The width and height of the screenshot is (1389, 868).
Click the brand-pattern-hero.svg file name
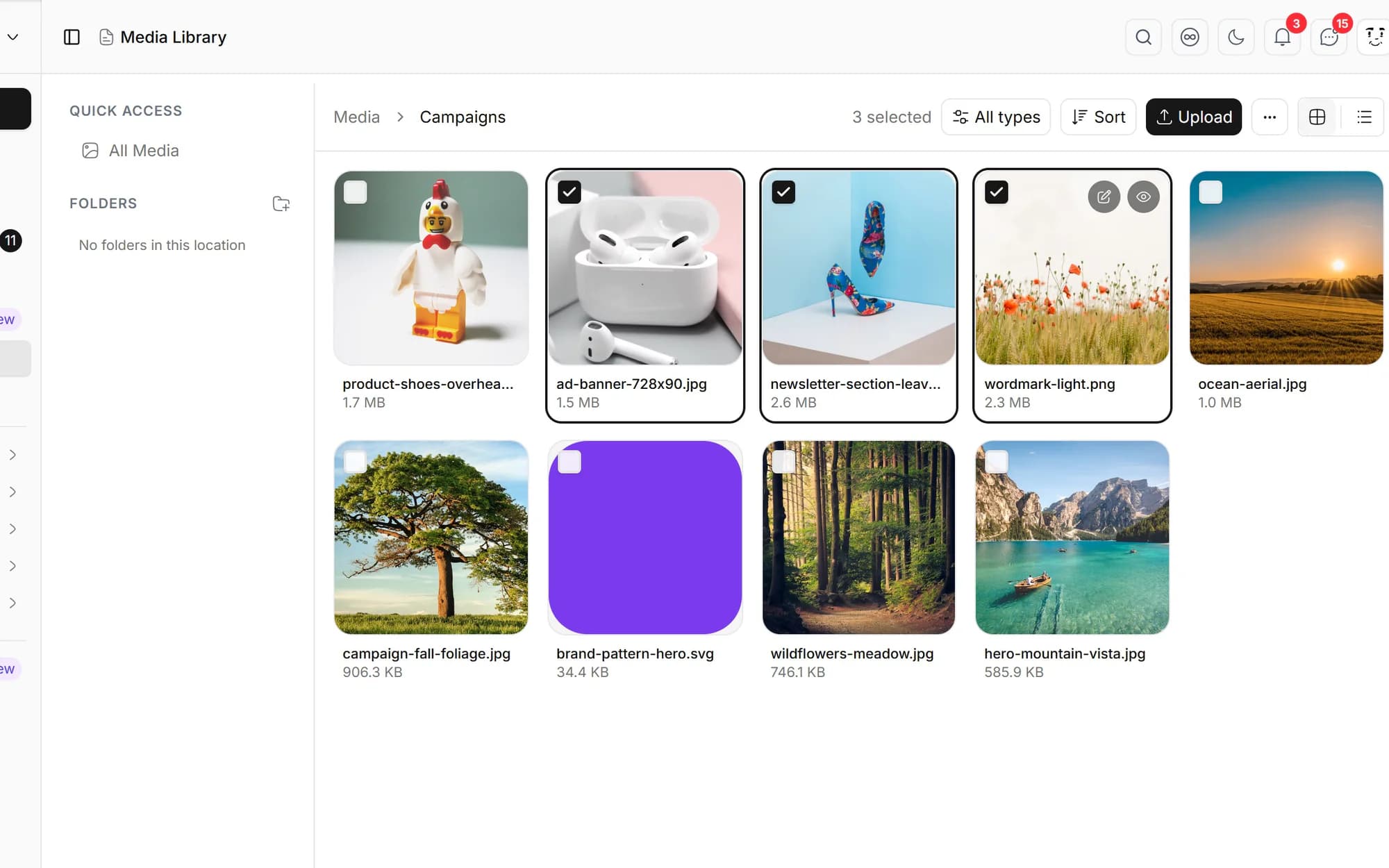tap(635, 653)
